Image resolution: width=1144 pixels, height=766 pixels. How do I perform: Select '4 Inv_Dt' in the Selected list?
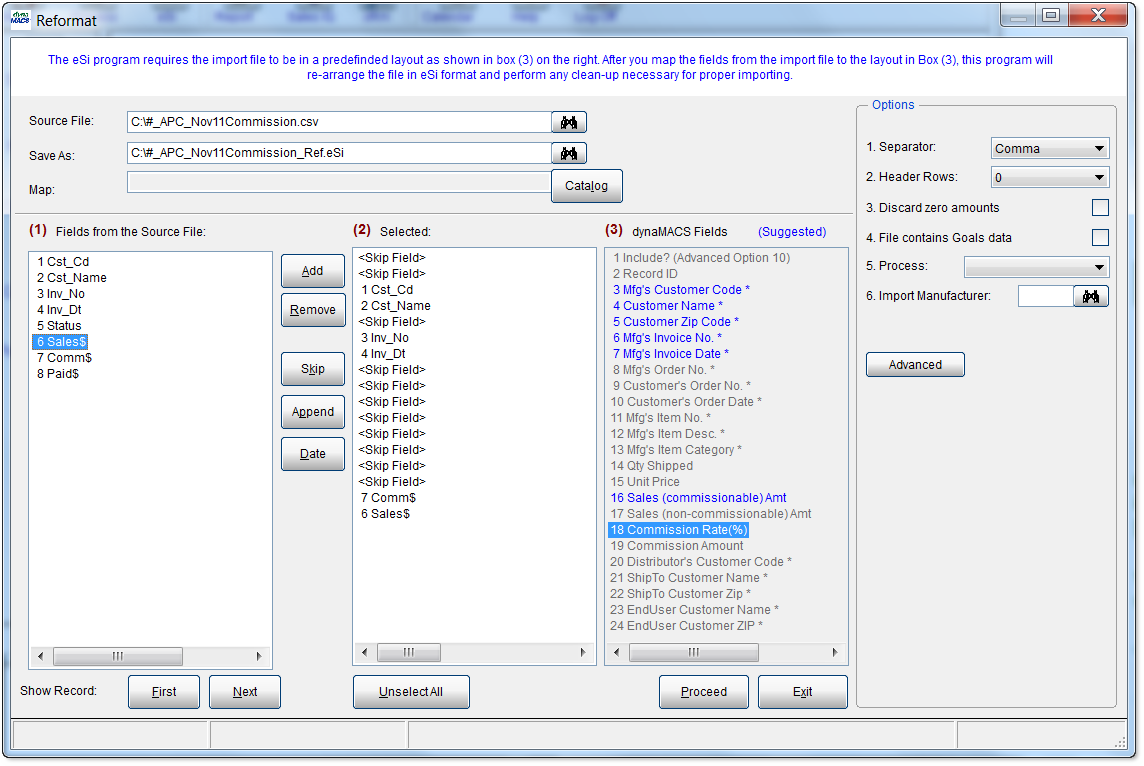pos(383,355)
